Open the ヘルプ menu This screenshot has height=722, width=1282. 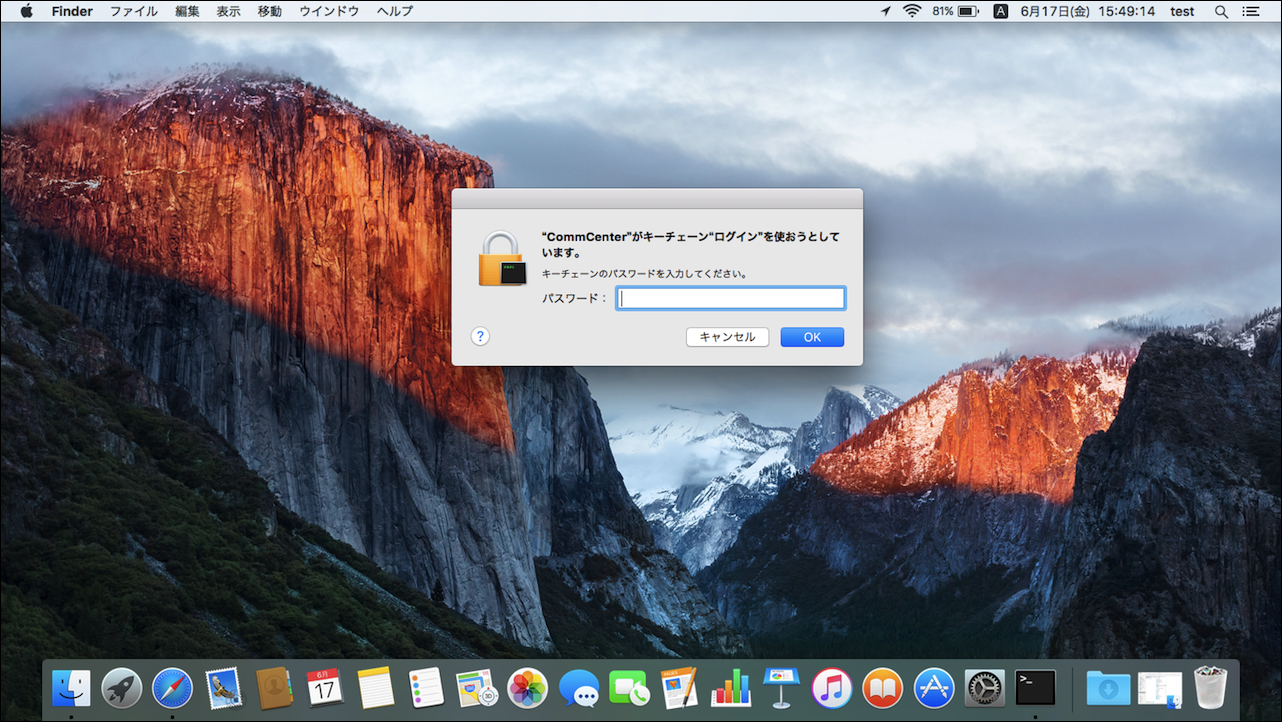tap(394, 11)
